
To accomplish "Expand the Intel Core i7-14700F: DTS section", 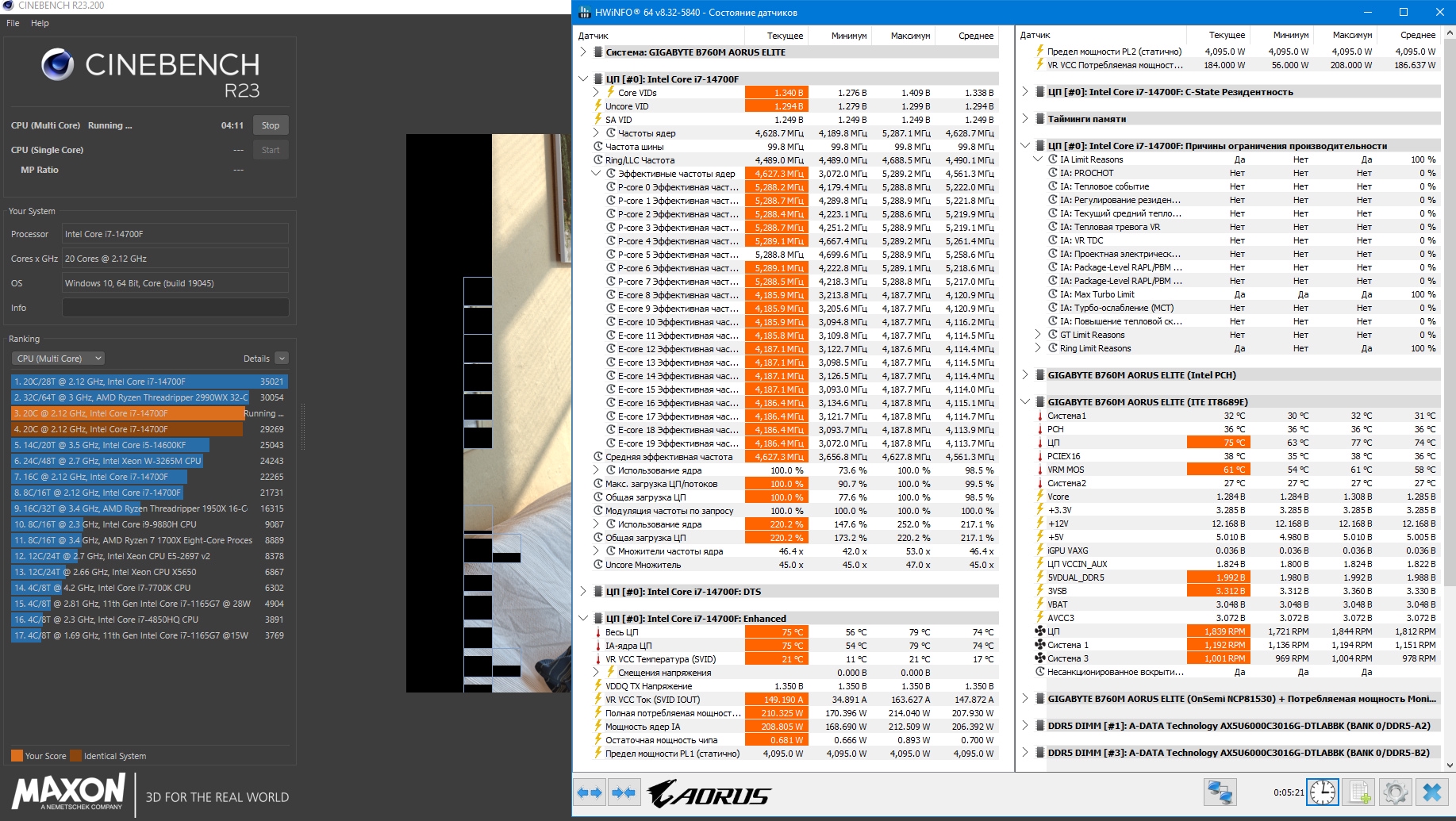I will (x=583, y=592).
